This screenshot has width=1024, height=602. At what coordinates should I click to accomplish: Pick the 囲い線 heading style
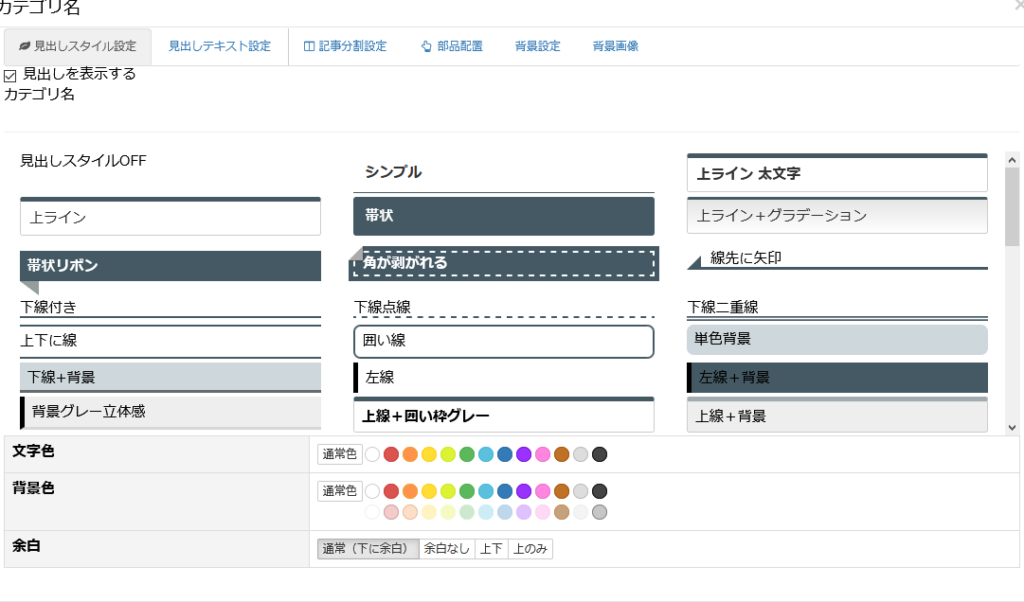pos(503,341)
